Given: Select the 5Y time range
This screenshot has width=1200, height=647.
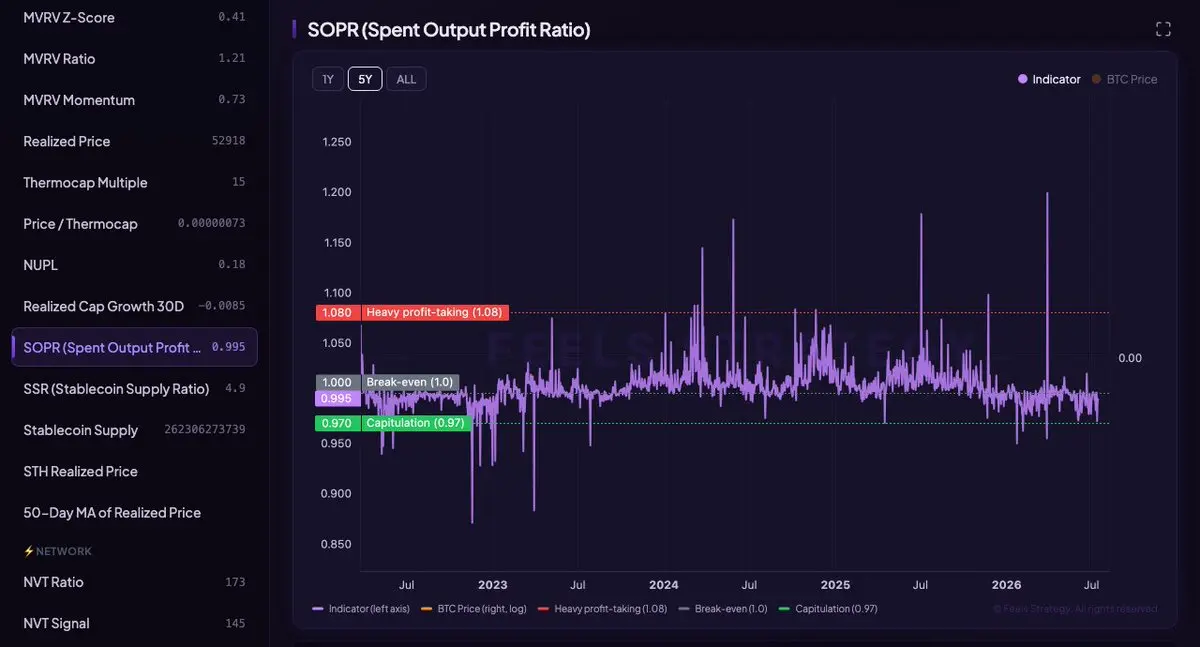Looking at the screenshot, I should [x=365, y=79].
